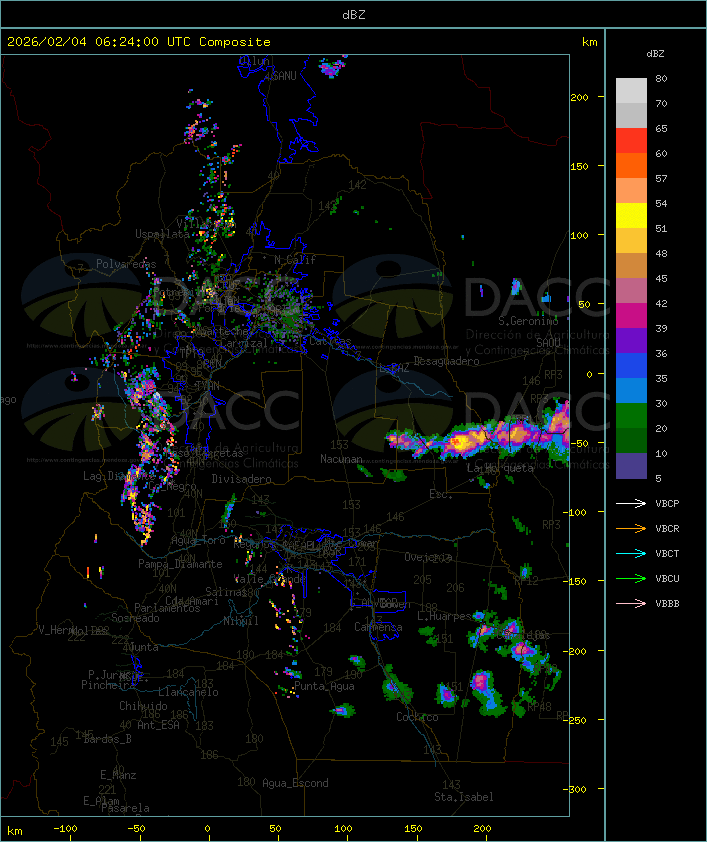Click the Salinas place label

click(x=226, y=591)
